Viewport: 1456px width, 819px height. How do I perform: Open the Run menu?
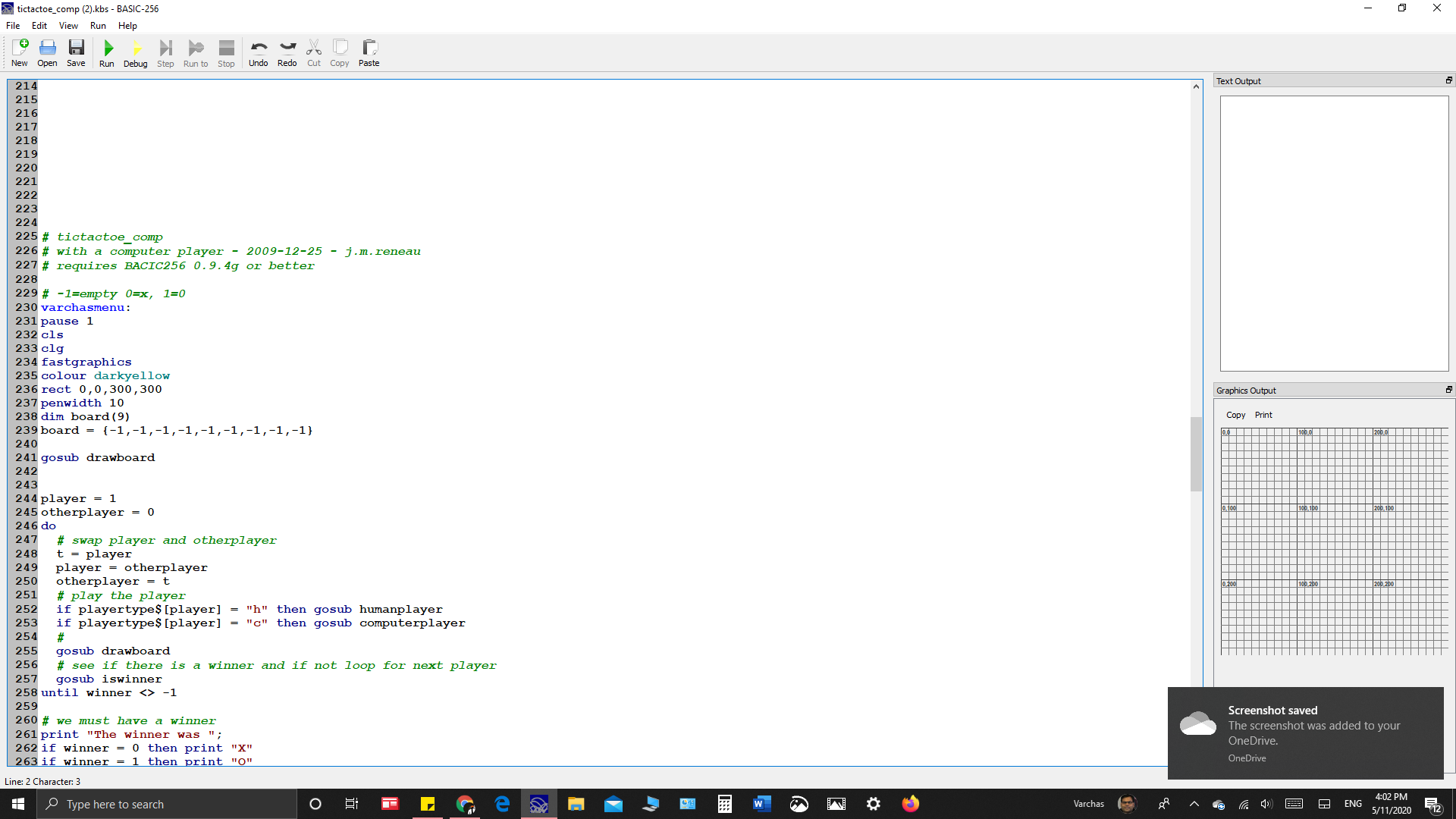[98, 26]
